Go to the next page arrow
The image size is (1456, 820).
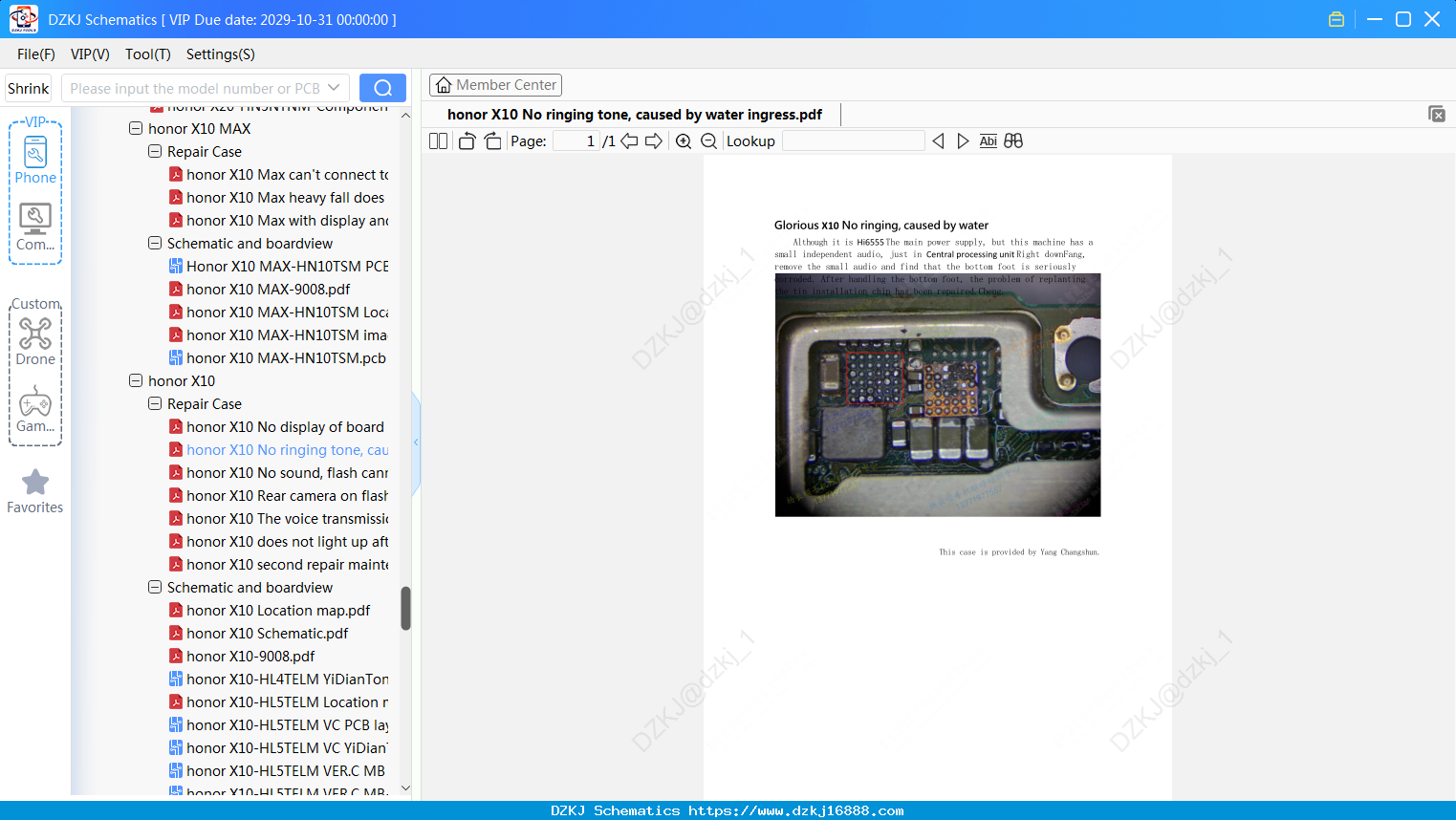click(x=654, y=140)
